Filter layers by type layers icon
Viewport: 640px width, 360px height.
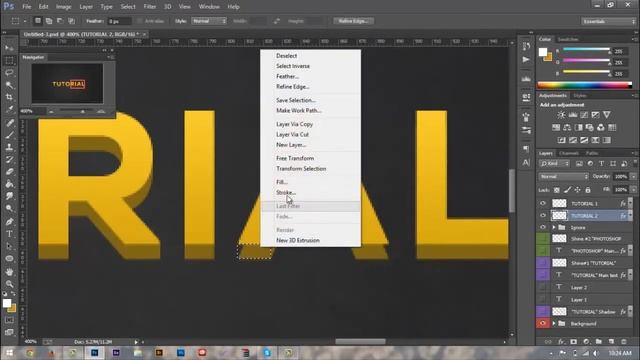601,164
